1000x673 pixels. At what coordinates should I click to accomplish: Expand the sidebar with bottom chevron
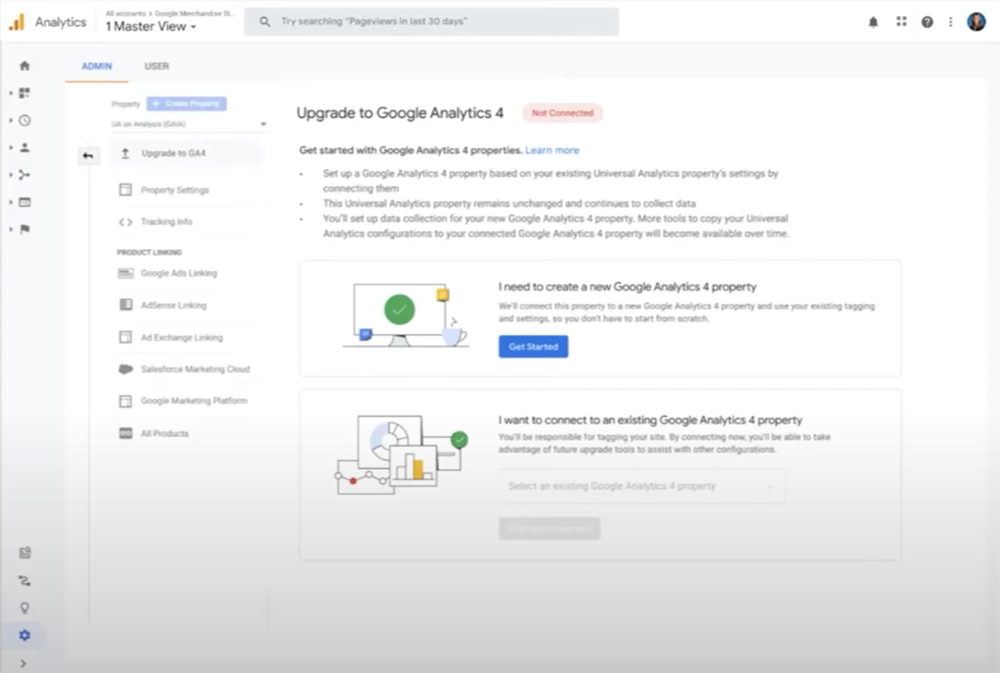click(x=24, y=663)
